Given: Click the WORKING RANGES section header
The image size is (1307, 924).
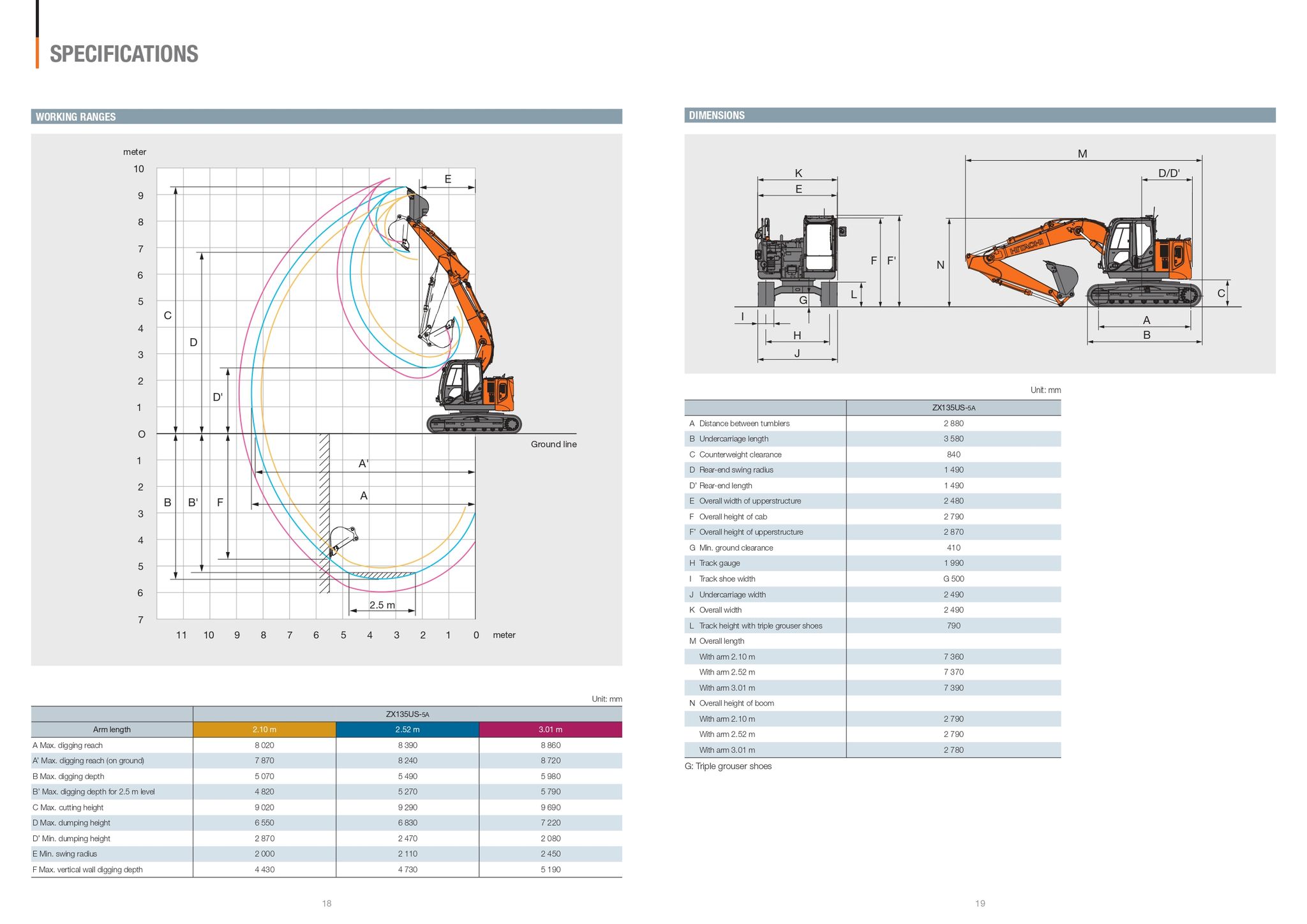Looking at the screenshot, I should coord(327,116).
